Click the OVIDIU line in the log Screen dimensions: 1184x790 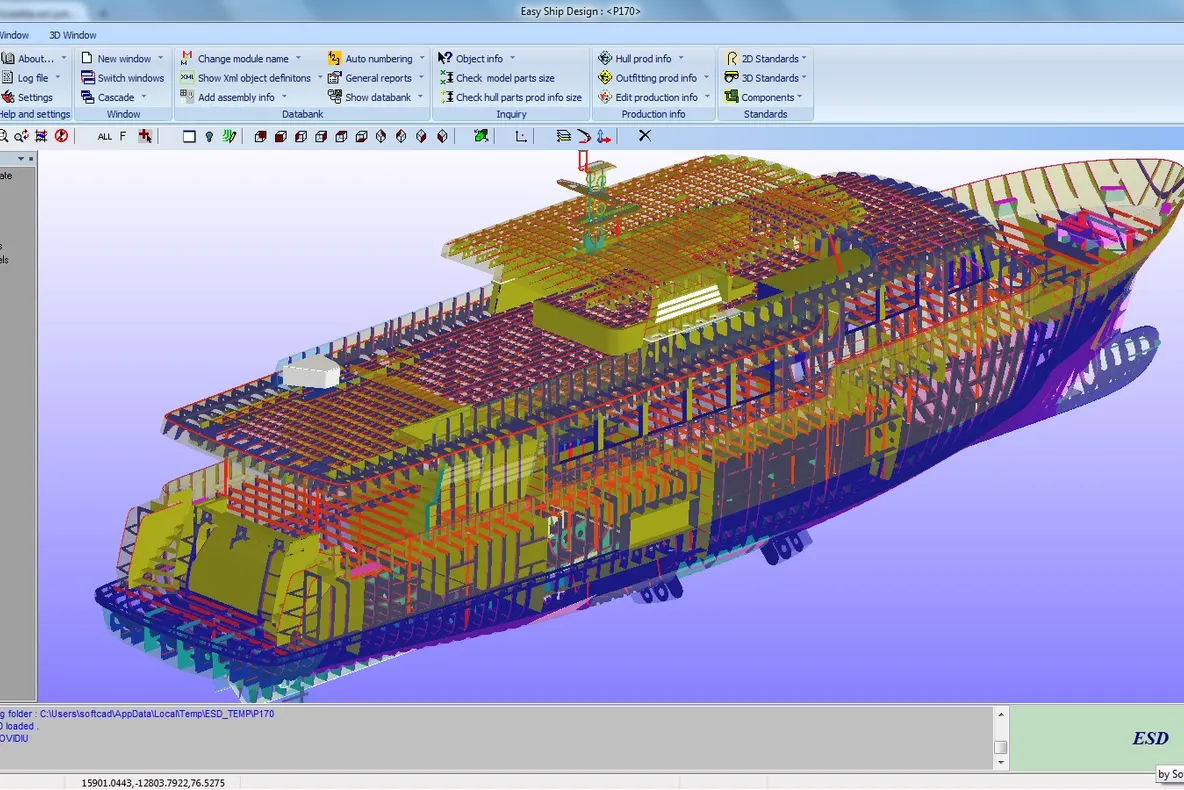(x=14, y=739)
